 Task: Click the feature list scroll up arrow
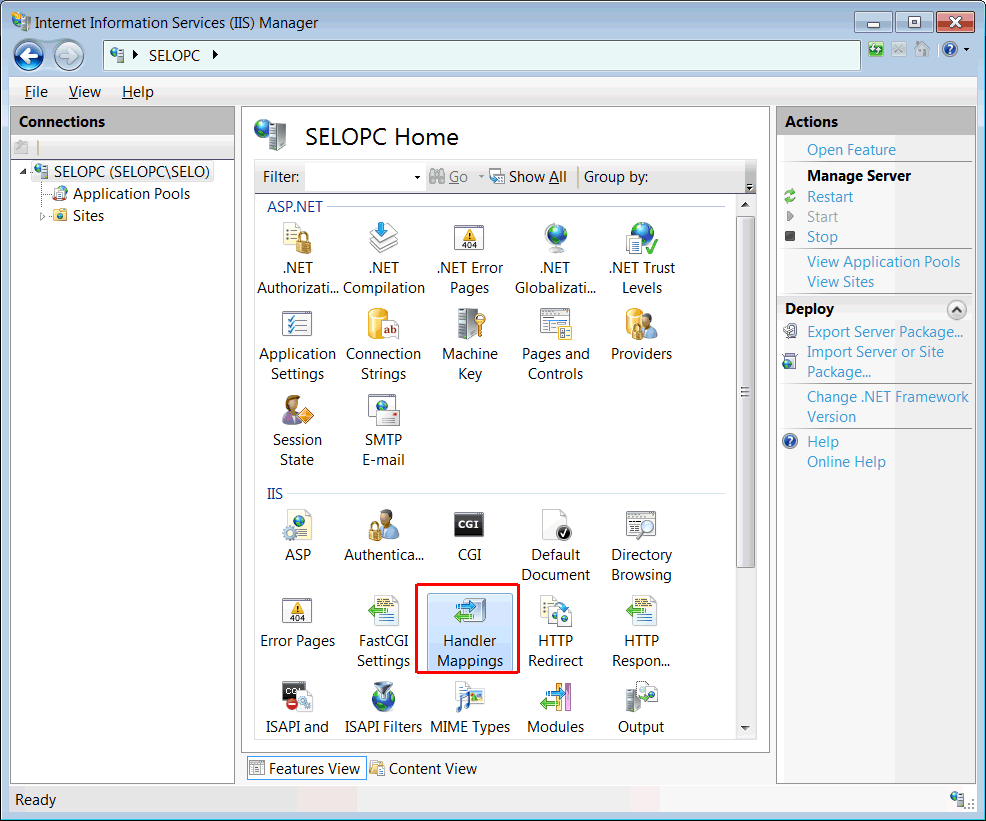[745, 205]
